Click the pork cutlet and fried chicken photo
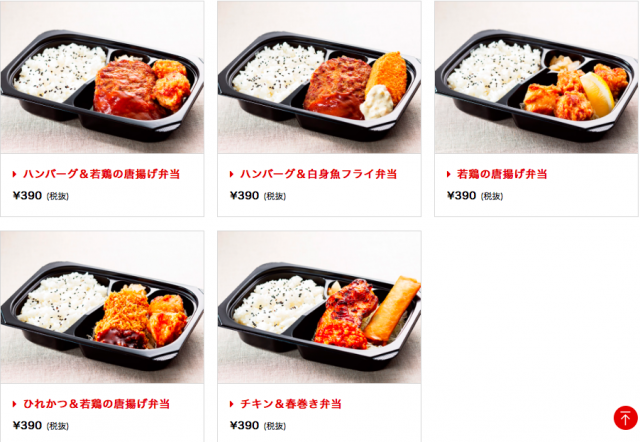 pos(102,307)
